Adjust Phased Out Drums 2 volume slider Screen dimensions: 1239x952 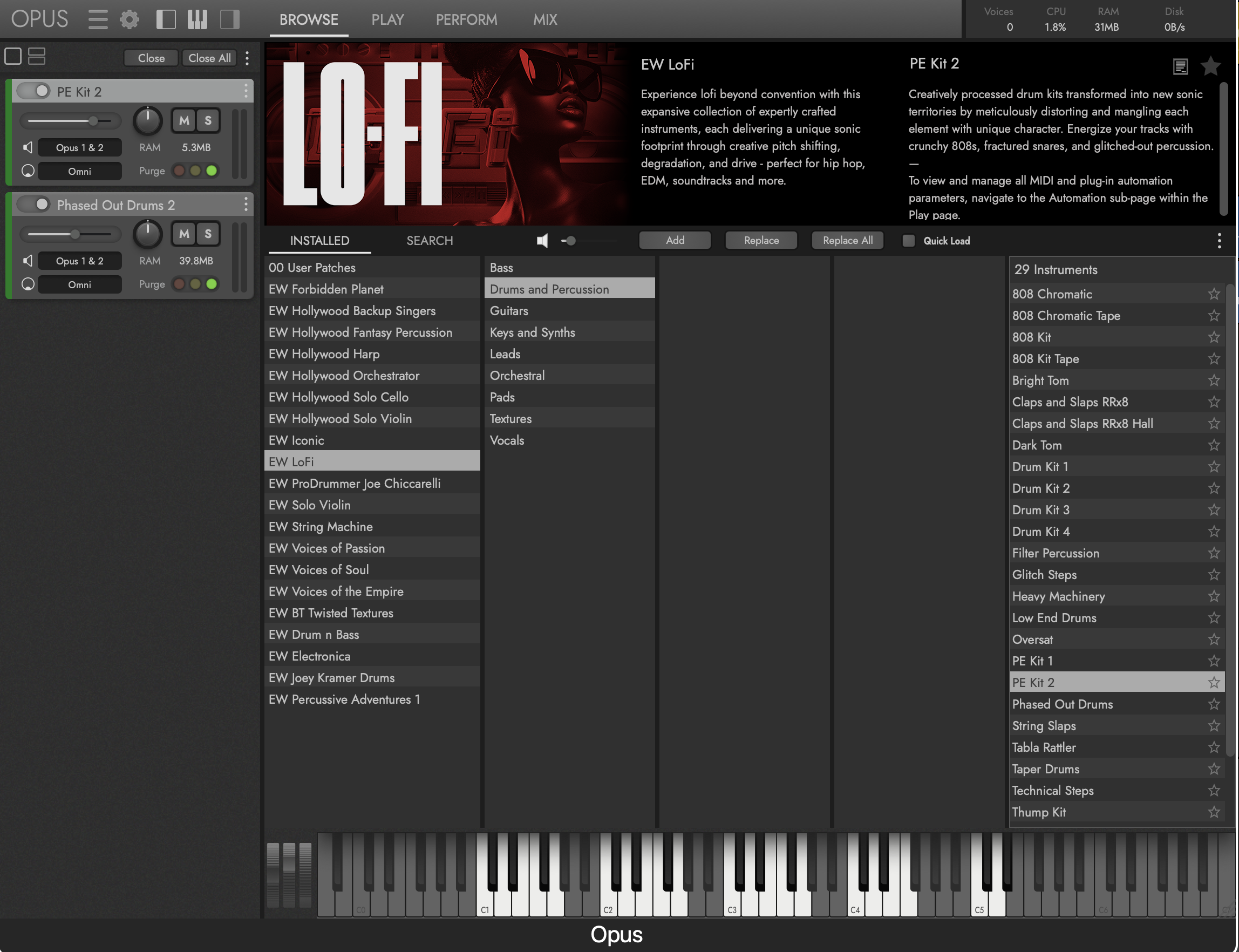(70, 234)
